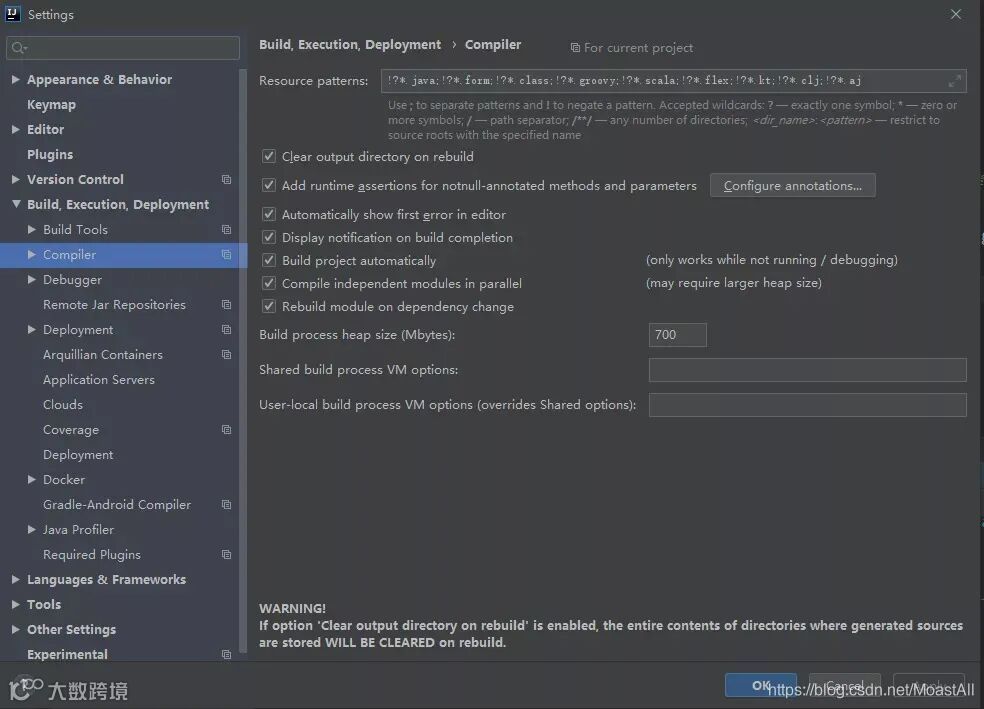Click project-level icon beside Arquillian Containers
This screenshot has width=984, height=709.
point(227,354)
